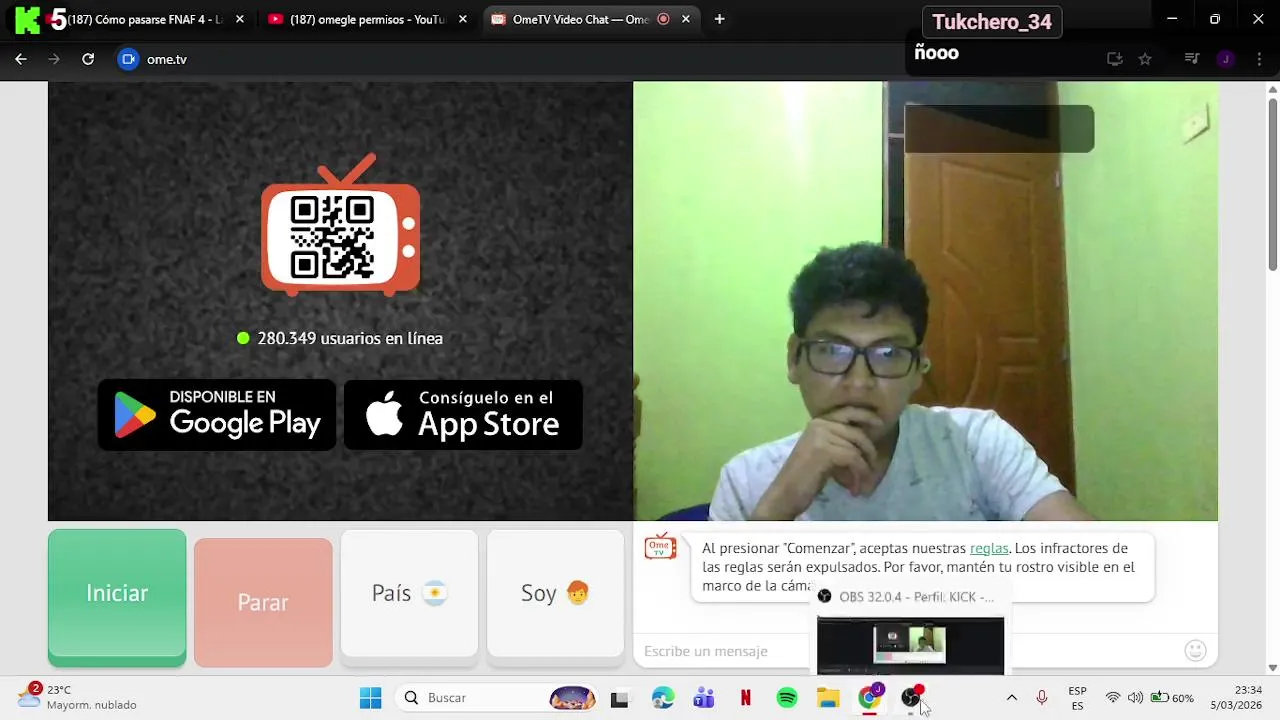
Task: Click the Google Play download badge
Action: coord(217,414)
